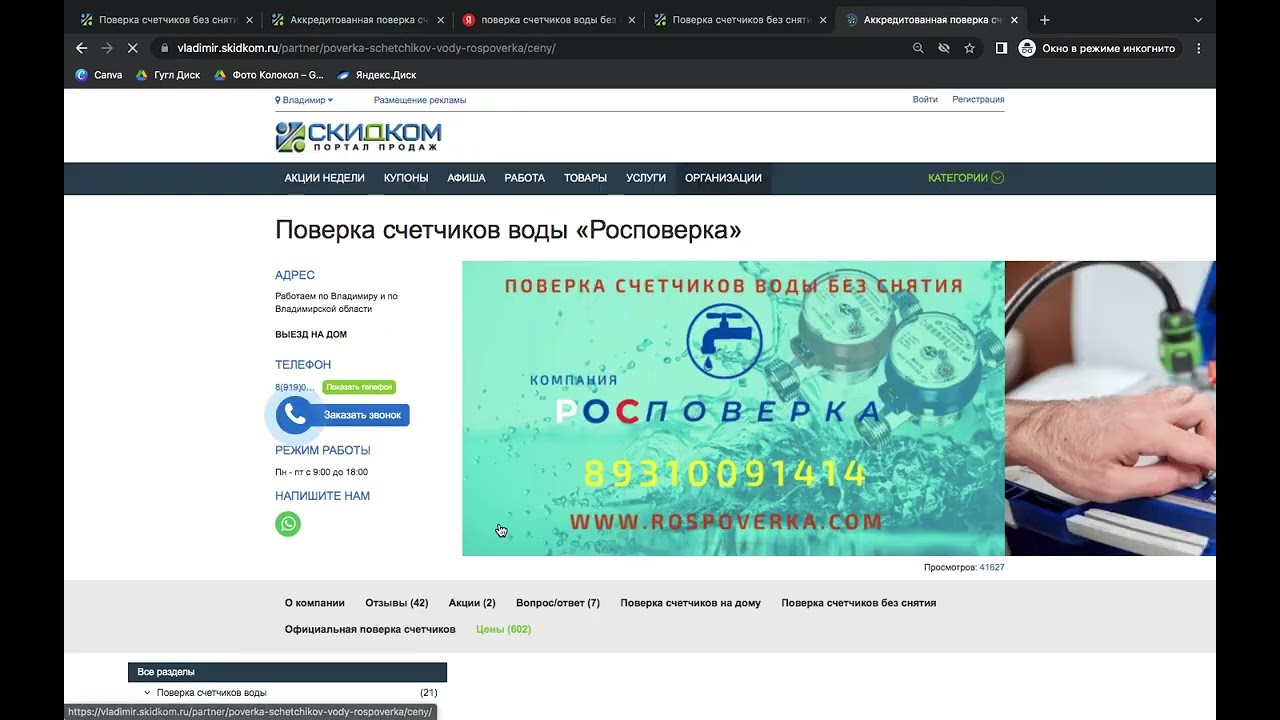Close the active fifth tab
This screenshot has width=1280, height=720.
(x=1014, y=20)
